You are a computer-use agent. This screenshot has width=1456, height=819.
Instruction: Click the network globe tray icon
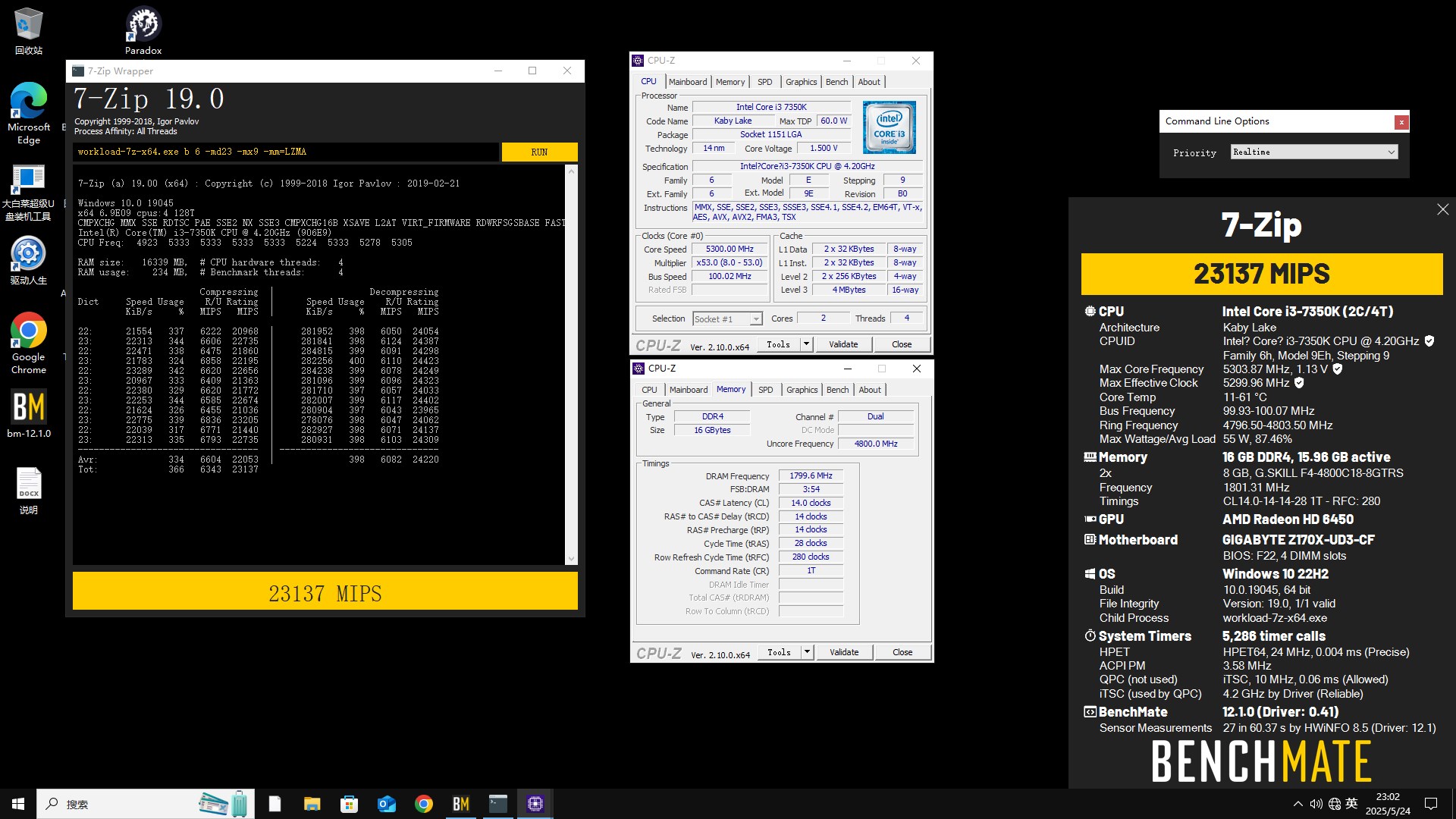click(x=1334, y=804)
